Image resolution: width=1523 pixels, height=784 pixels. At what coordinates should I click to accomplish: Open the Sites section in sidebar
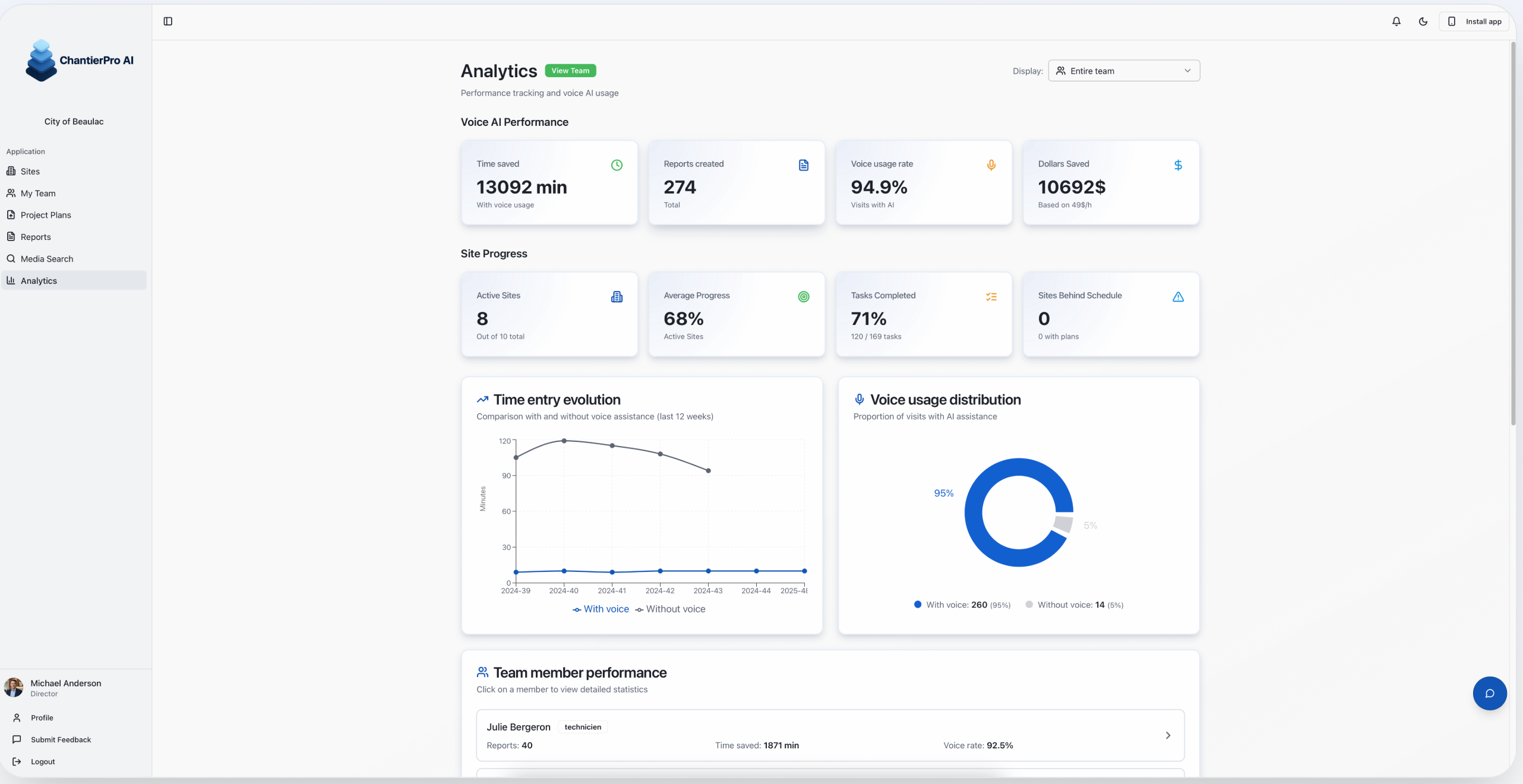coord(30,171)
